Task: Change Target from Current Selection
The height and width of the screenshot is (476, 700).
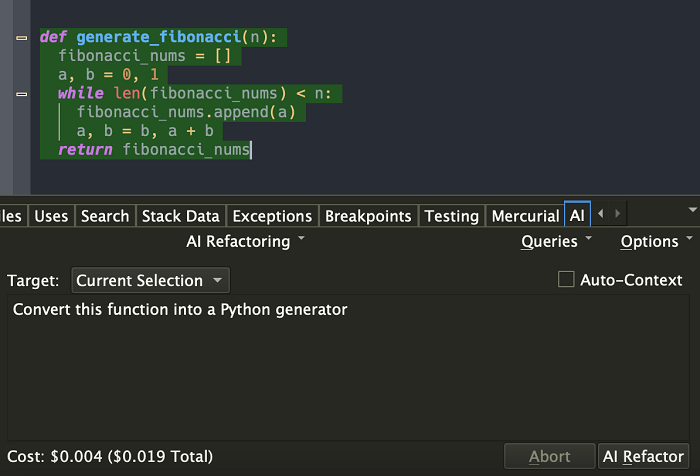Action: pyautogui.click(x=150, y=281)
